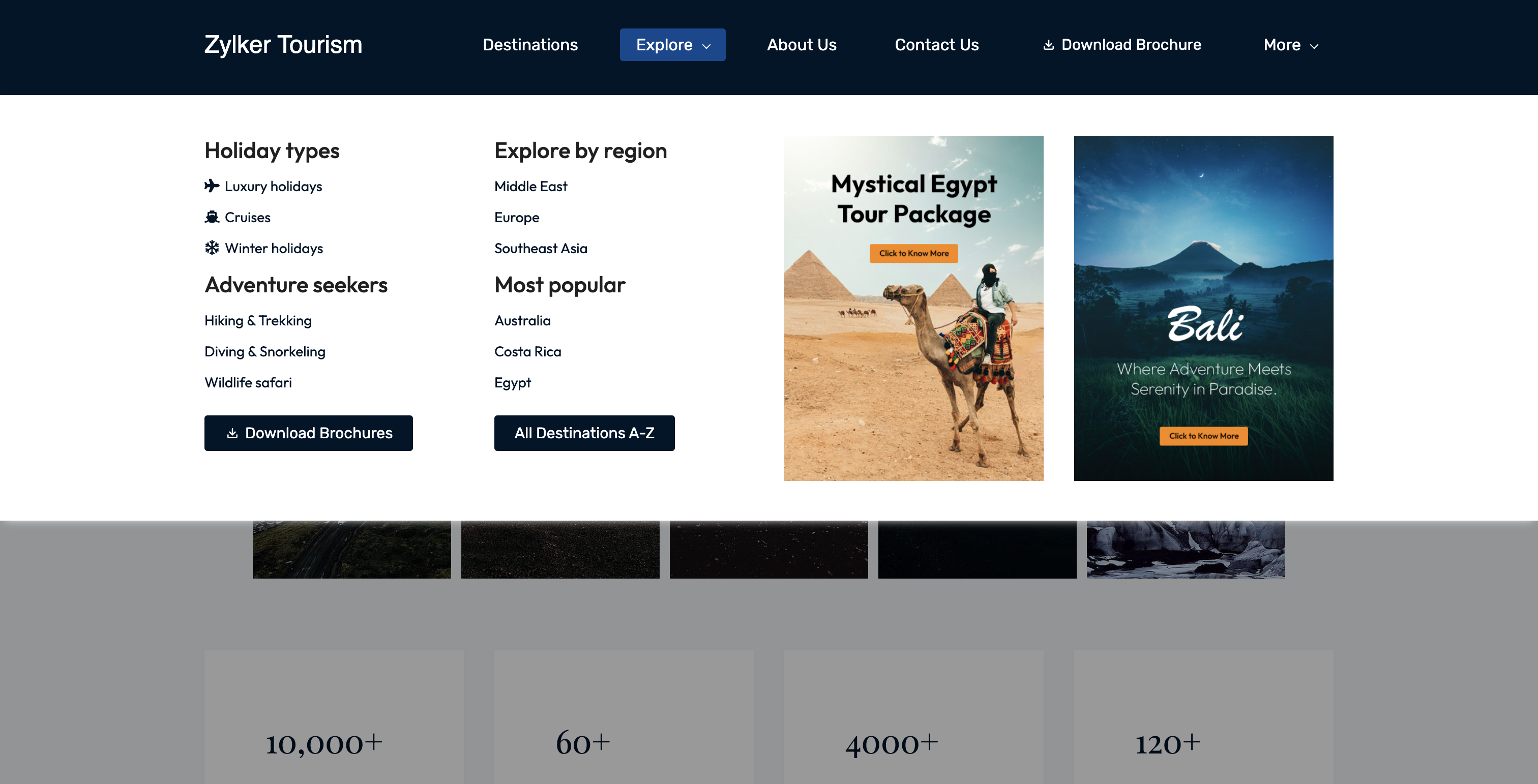Screen dimensions: 1538x784
Task: Click the Zylker Tourism logo
Action: 283,45
